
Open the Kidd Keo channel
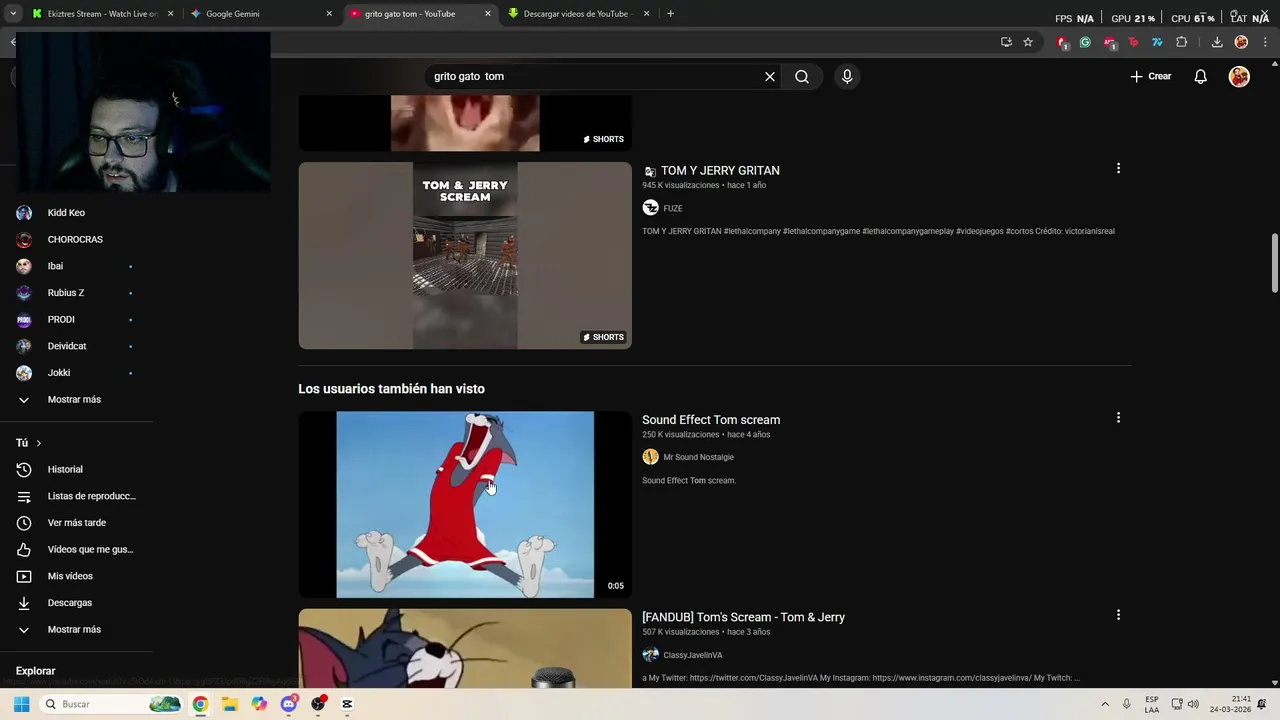[76, 213]
